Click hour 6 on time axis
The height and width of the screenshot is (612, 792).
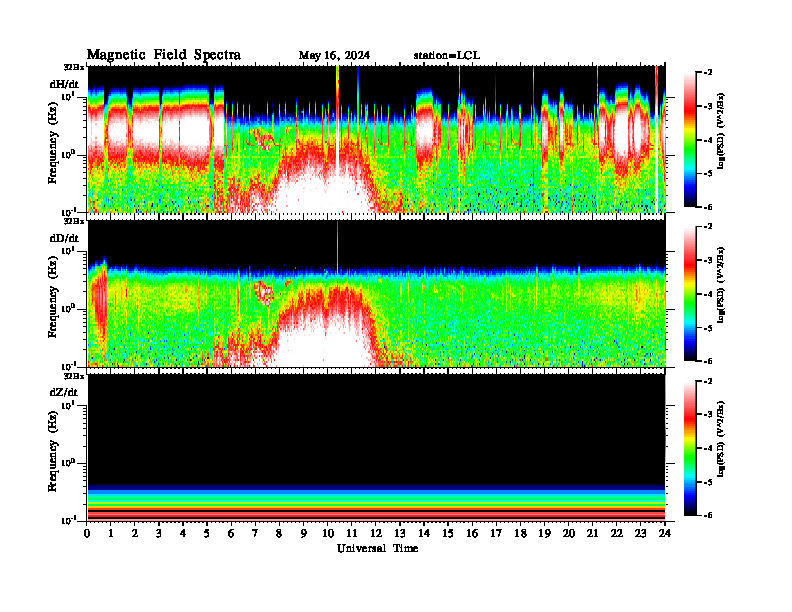coord(231,534)
